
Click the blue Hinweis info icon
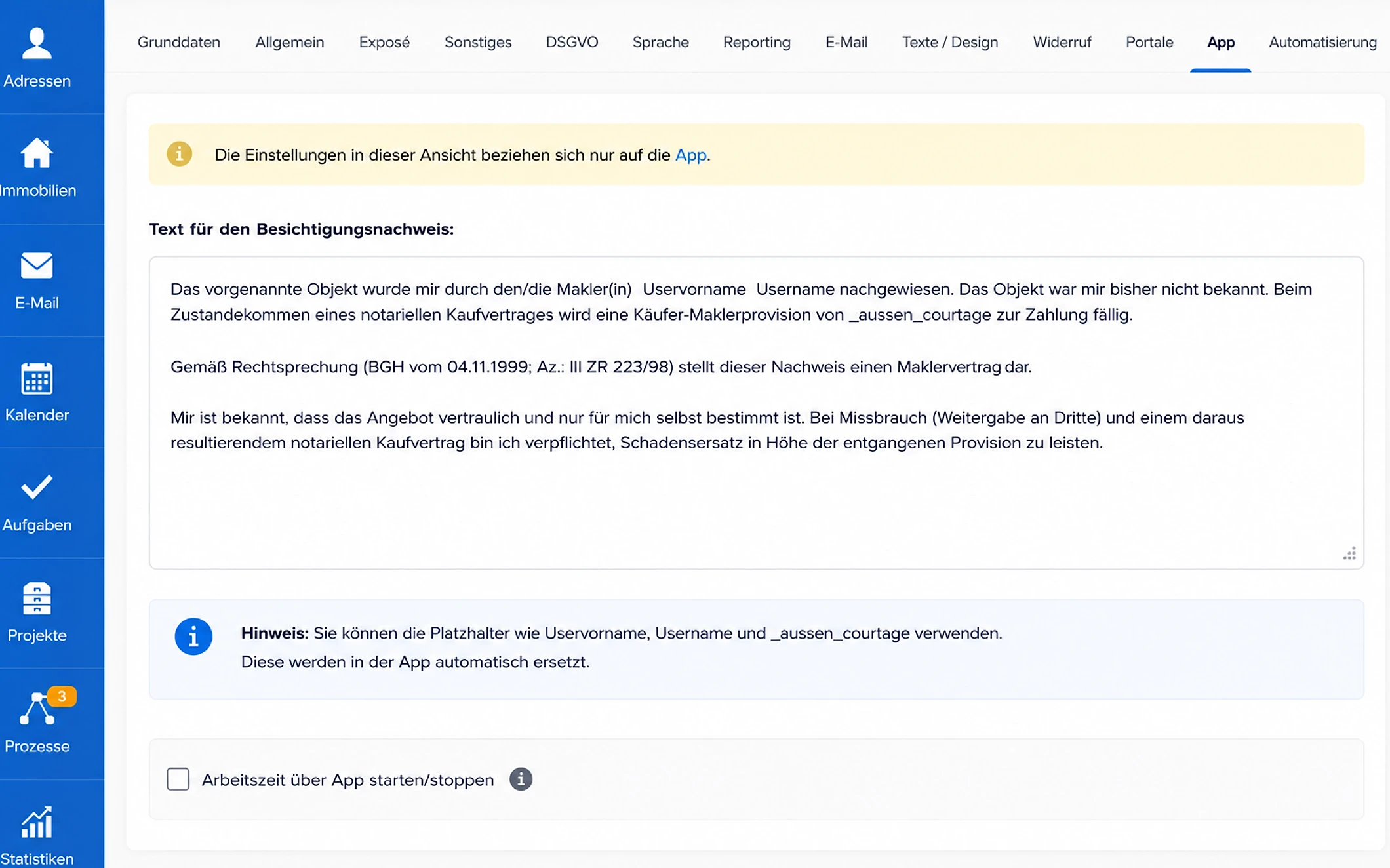pyautogui.click(x=193, y=637)
